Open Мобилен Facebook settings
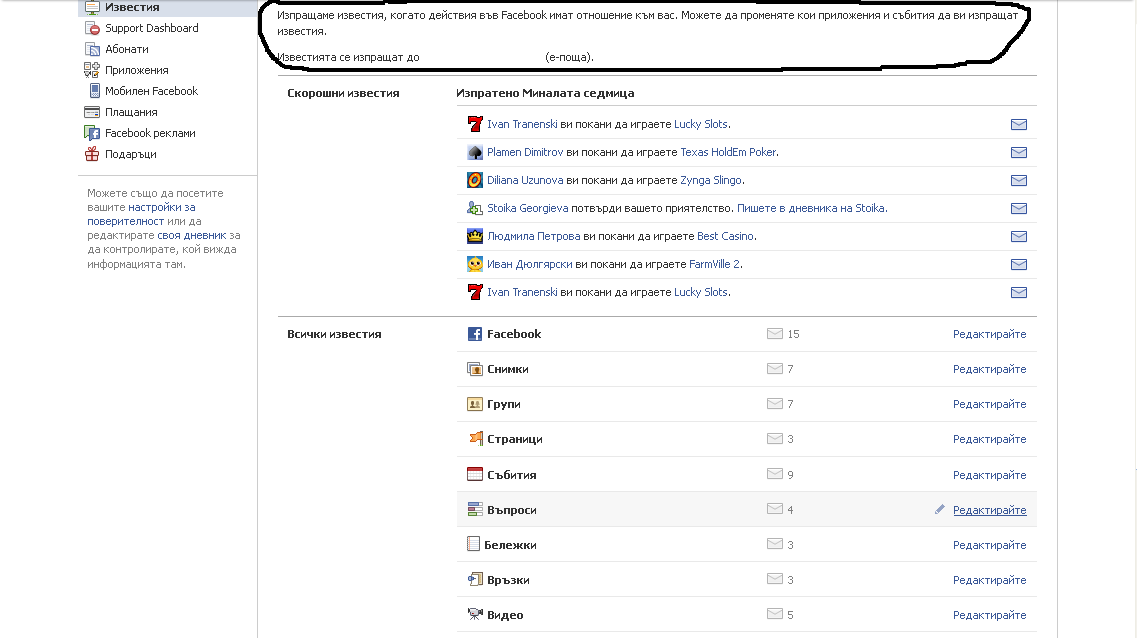Image resolution: width=1137 pixels, height=638 pixels. pos(151,91)
